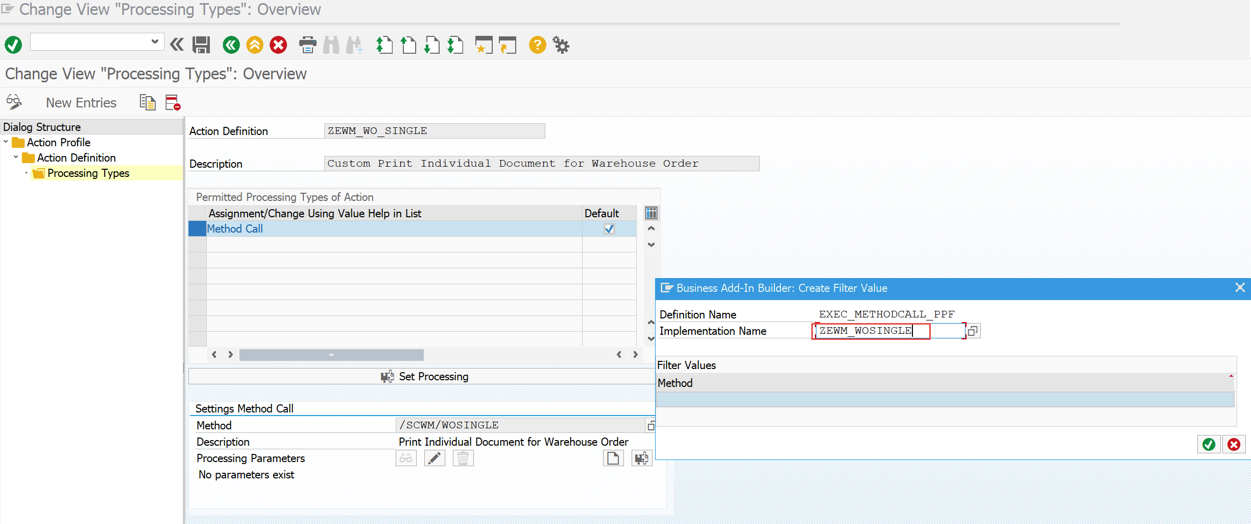Click the Create New Session icon
Screen dimensions: 1251x524
(x=484, y=45)
